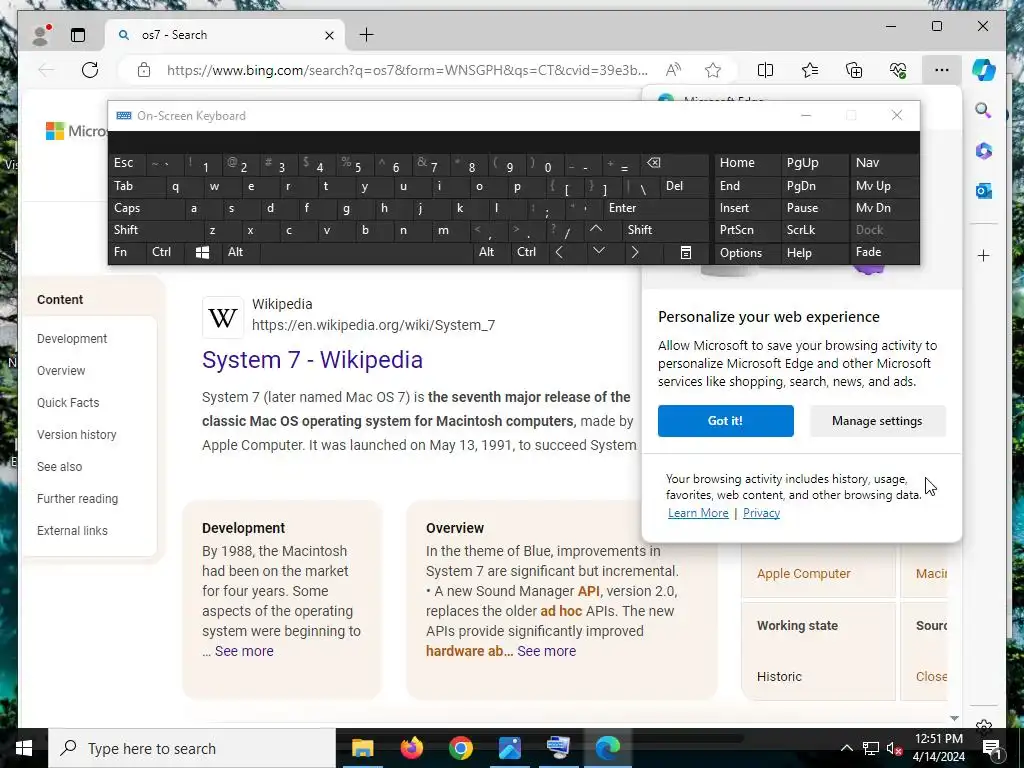Enable split screen view
The height and width of the screenshot is (768, 1024).
pyautogui.click(x=765, y=70)
